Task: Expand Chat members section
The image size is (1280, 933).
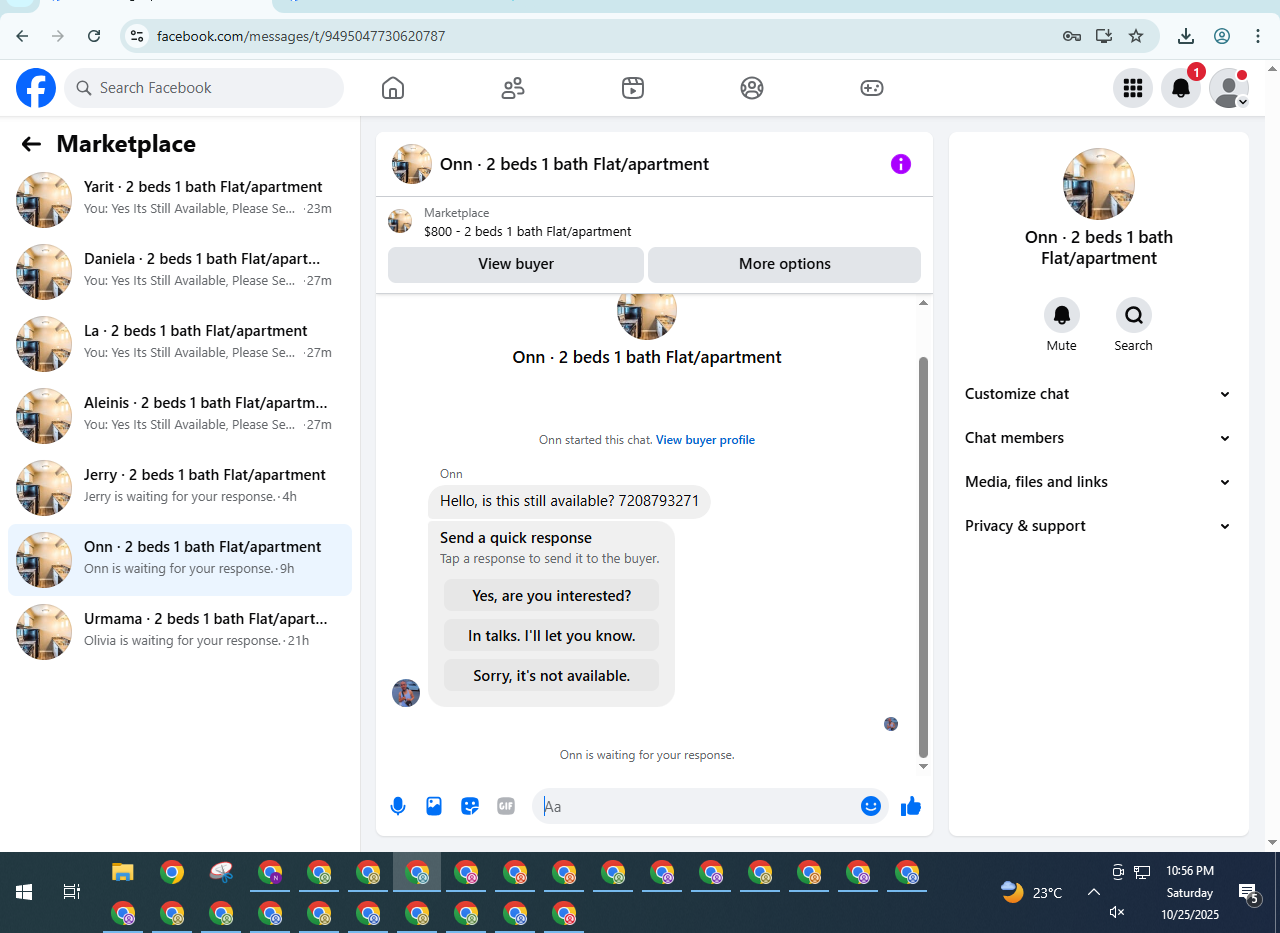Action: (1098, 438)
